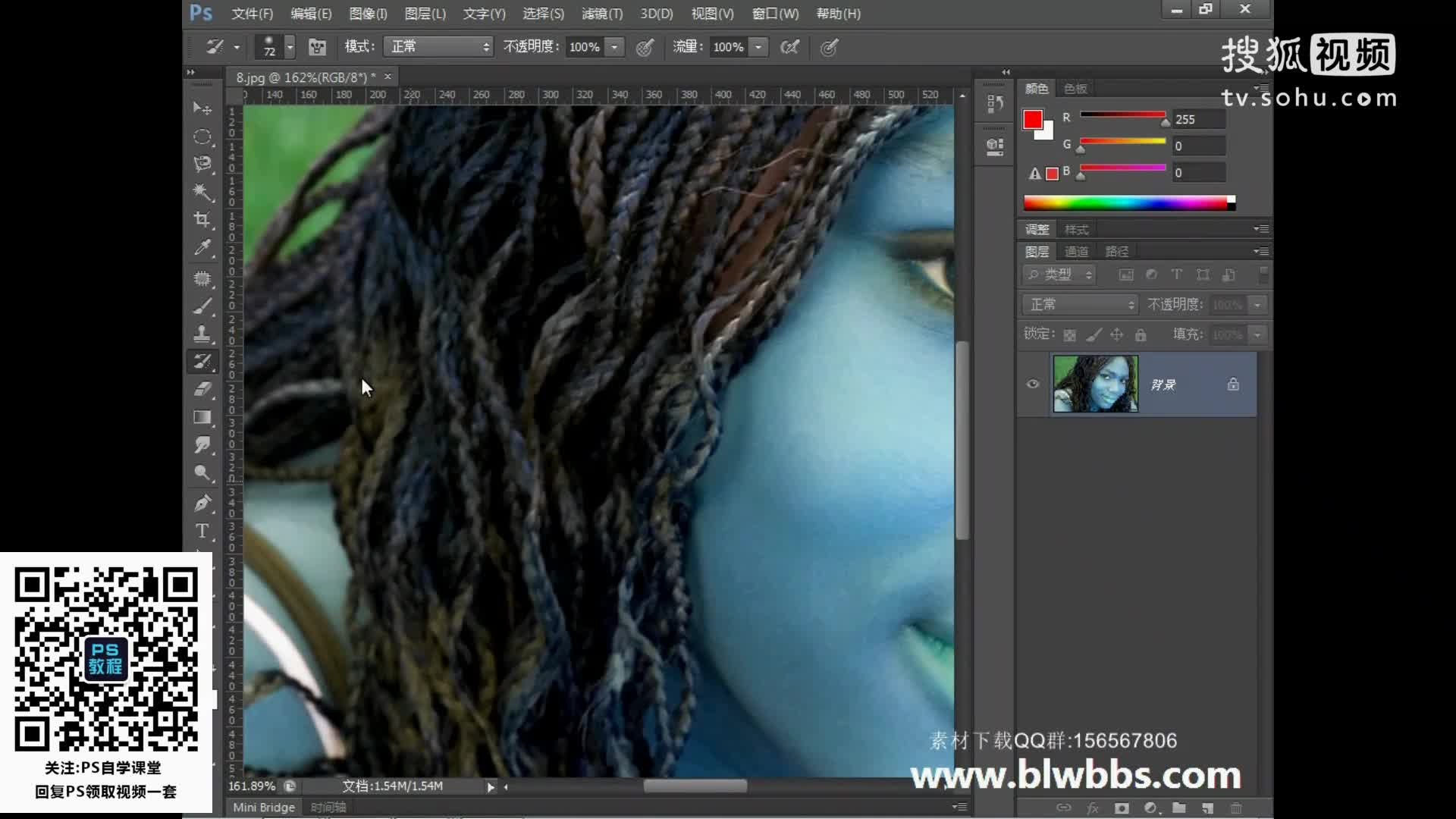This screenshot has width=1456, height=819.
Task: Toggle adjustment layer filter
Action: (1151, 275)
